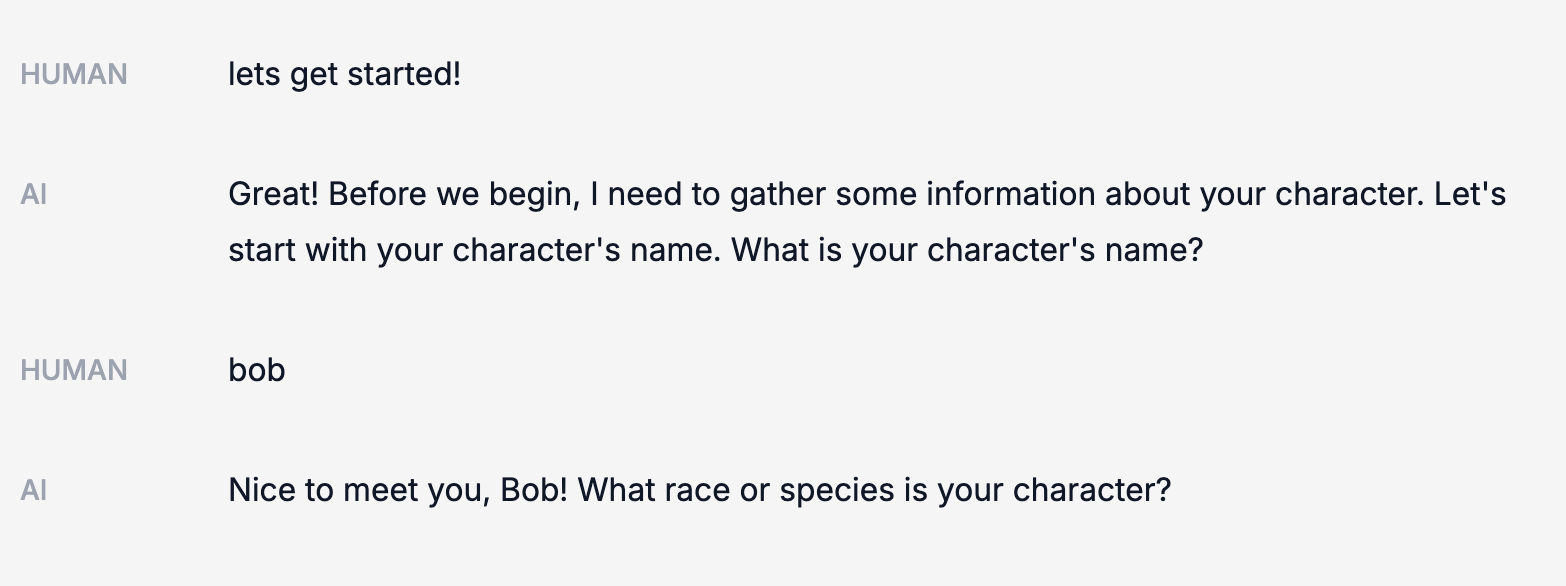This screenshot has width=1566, height=586.
Task: Click the word "information" in the AI message
Action: click(x=1011, y=194)
